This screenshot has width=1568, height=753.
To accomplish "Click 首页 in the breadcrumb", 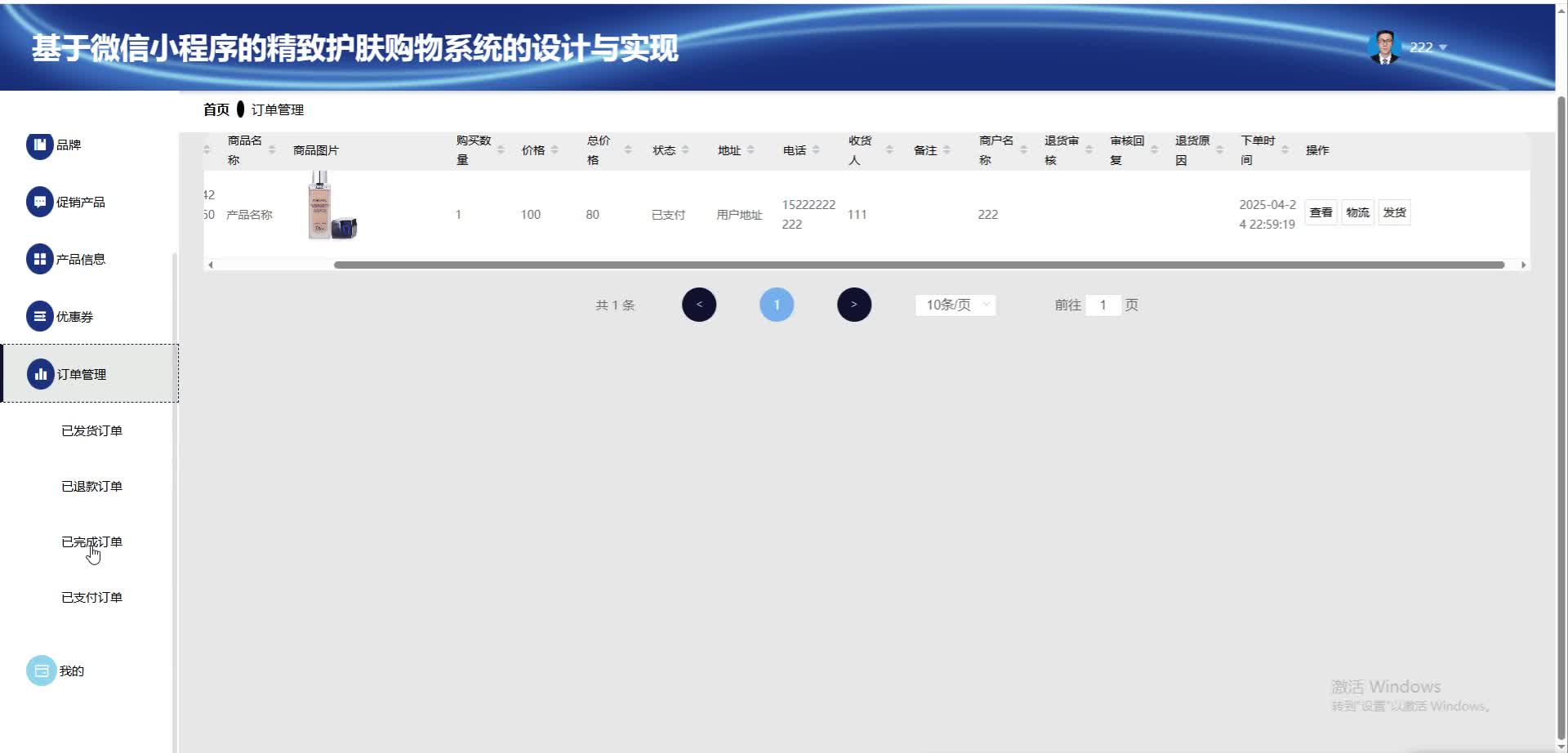I will (216, 109).
